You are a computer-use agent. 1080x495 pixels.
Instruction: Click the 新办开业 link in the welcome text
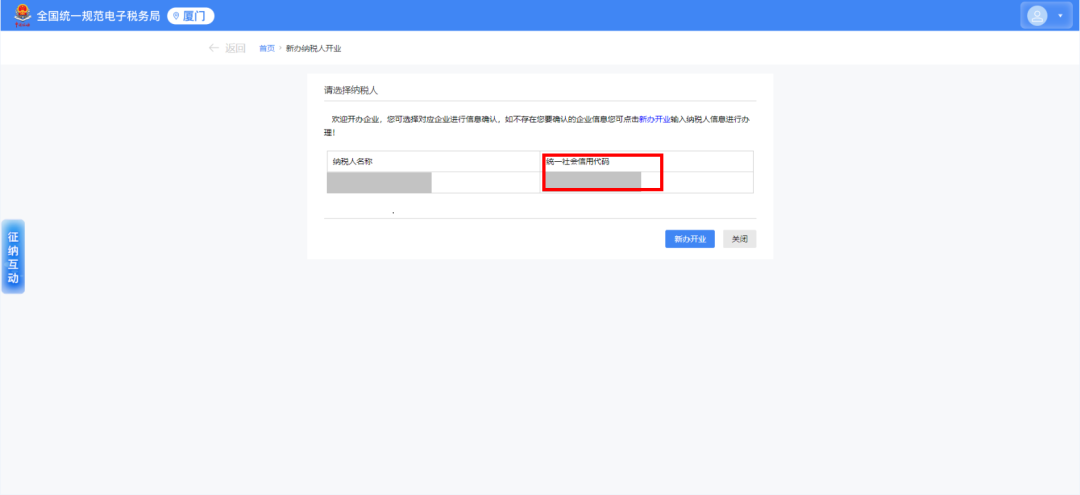point(654,119)
